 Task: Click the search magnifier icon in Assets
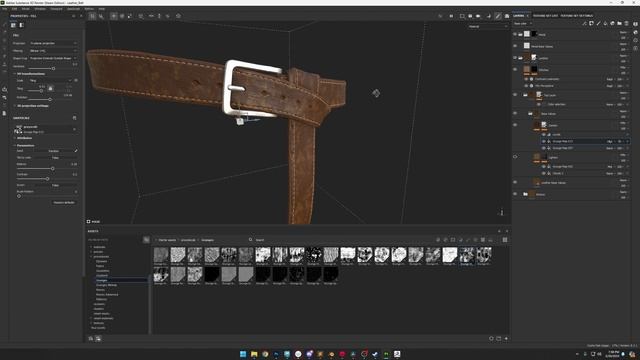coord(251,240)
